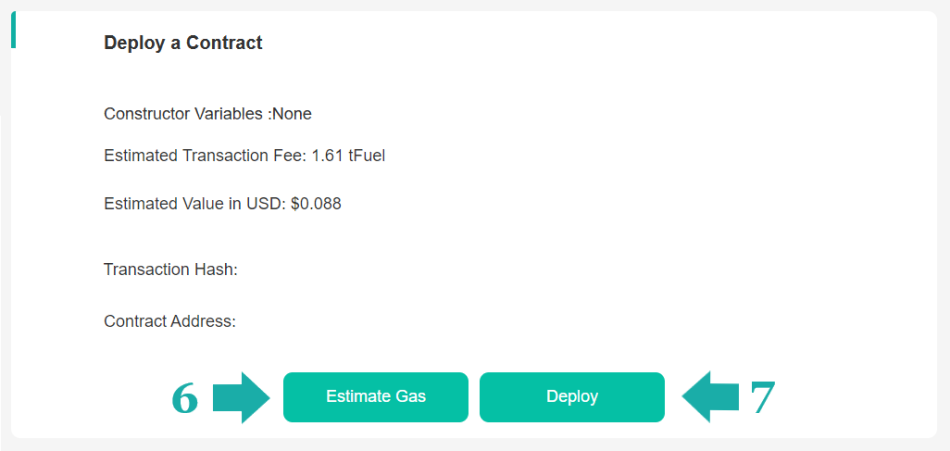950x451 pixels.
Task: Click the teal accent bar beside the heading
Action: (13, 31)
